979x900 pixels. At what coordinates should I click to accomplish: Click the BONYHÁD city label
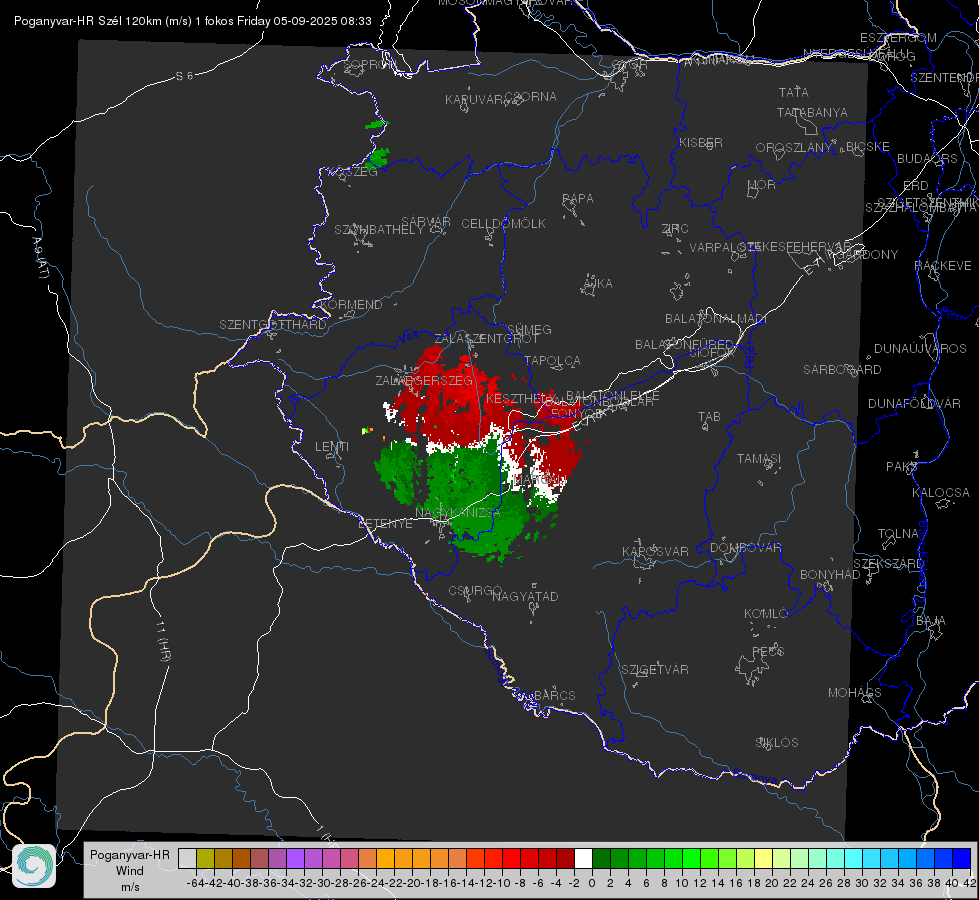(x=830, y=574)
